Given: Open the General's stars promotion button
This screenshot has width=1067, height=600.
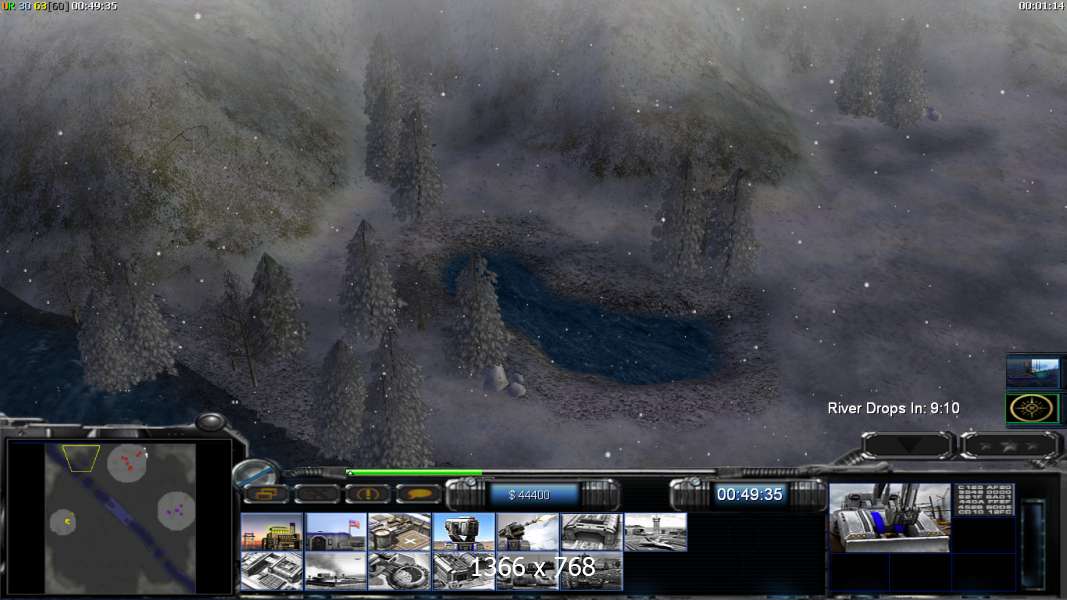Looking at the screenshot, I should tap(1010, 446).
